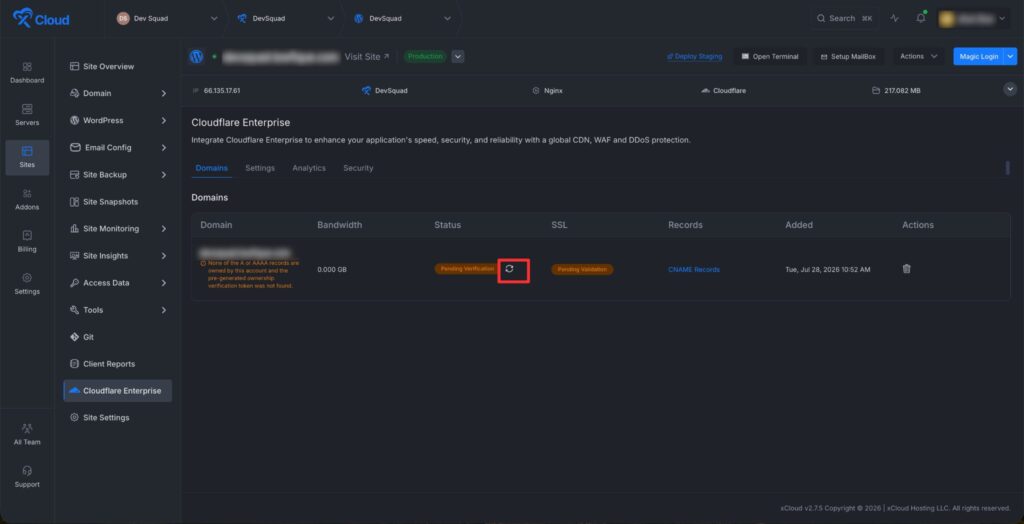The width and height of the screenshot is (1024, 524).
Task: Click the Pending Verification status badge
Action: coord(468,269)
